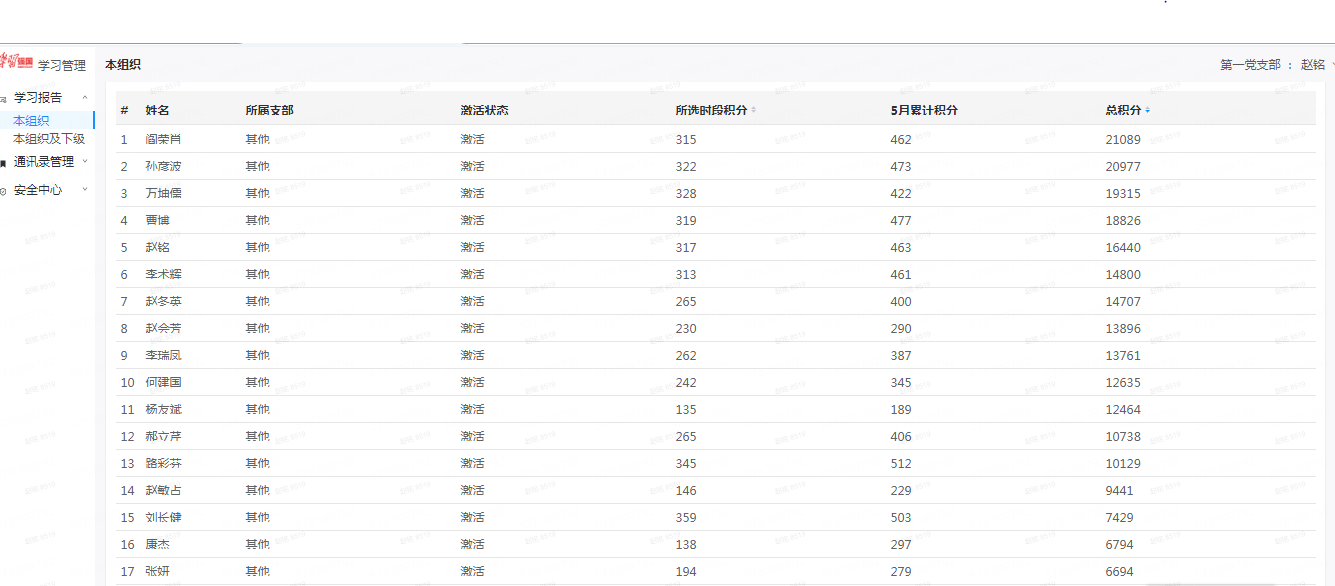Click period score 359
1335x586 pixels.
pos(686,518)
